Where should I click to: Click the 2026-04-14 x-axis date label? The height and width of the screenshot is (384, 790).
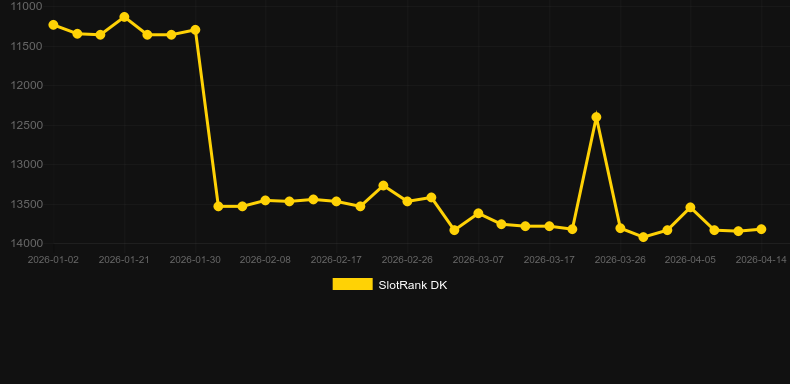(761, 260)
